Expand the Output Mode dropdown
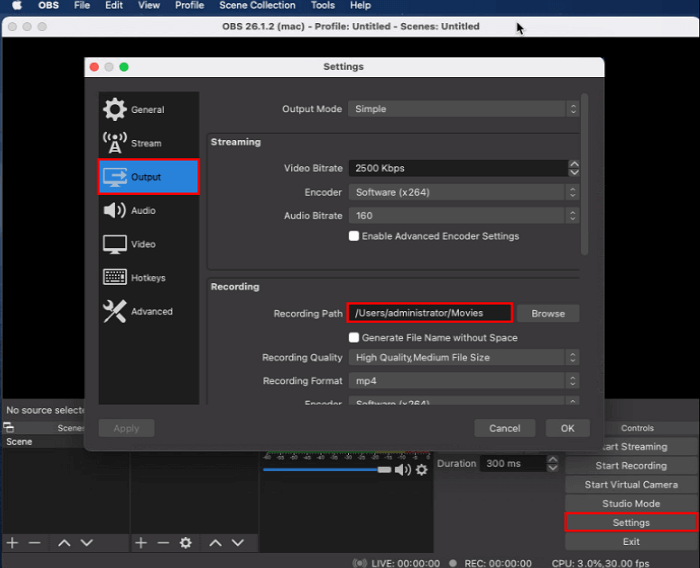Screen dimensions: 700x568 [463, 109]
